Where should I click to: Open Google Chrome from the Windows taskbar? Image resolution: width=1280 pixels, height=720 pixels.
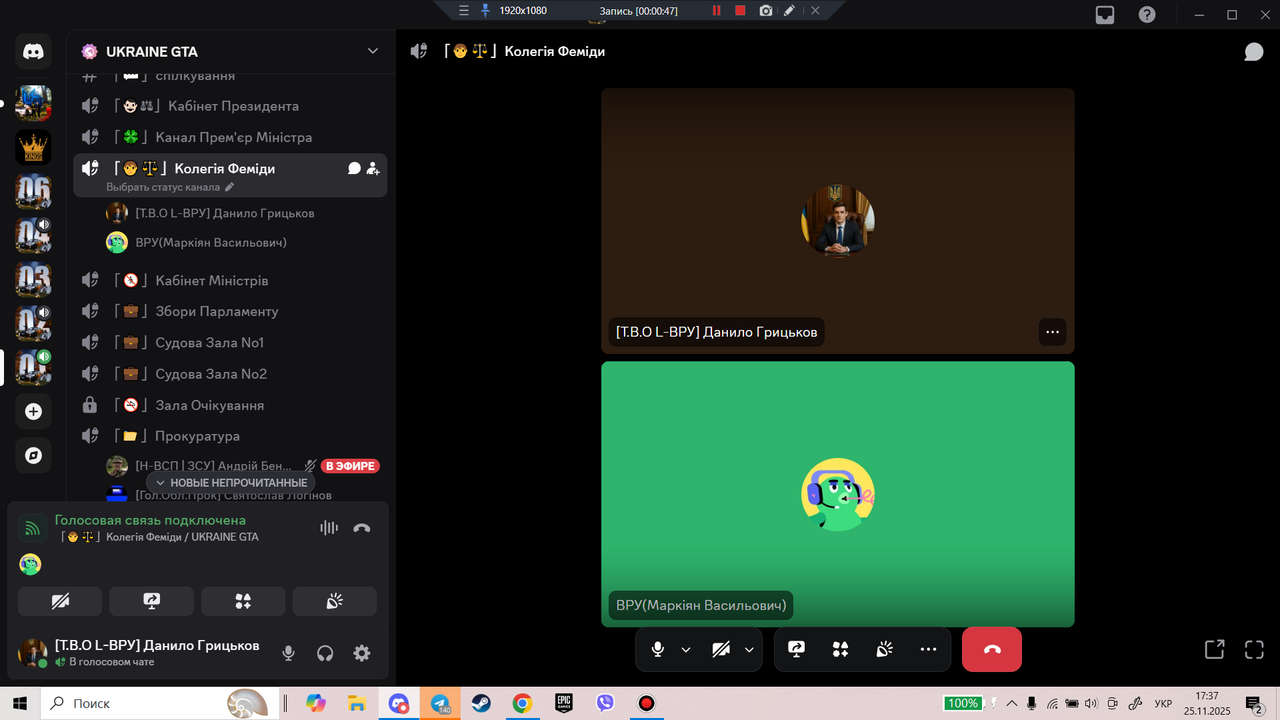(522, 703)
